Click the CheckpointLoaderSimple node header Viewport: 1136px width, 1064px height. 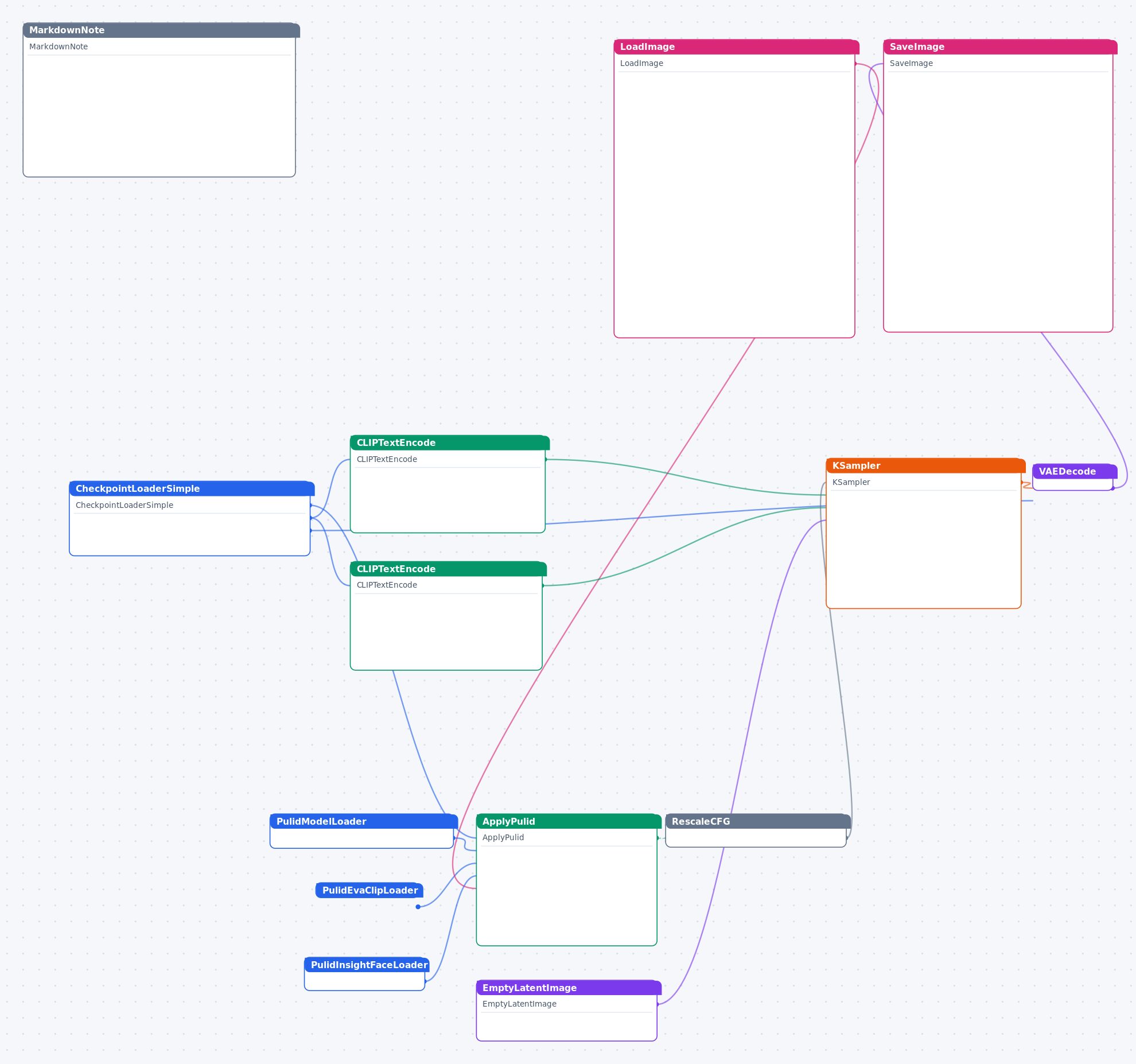[192, 489]
